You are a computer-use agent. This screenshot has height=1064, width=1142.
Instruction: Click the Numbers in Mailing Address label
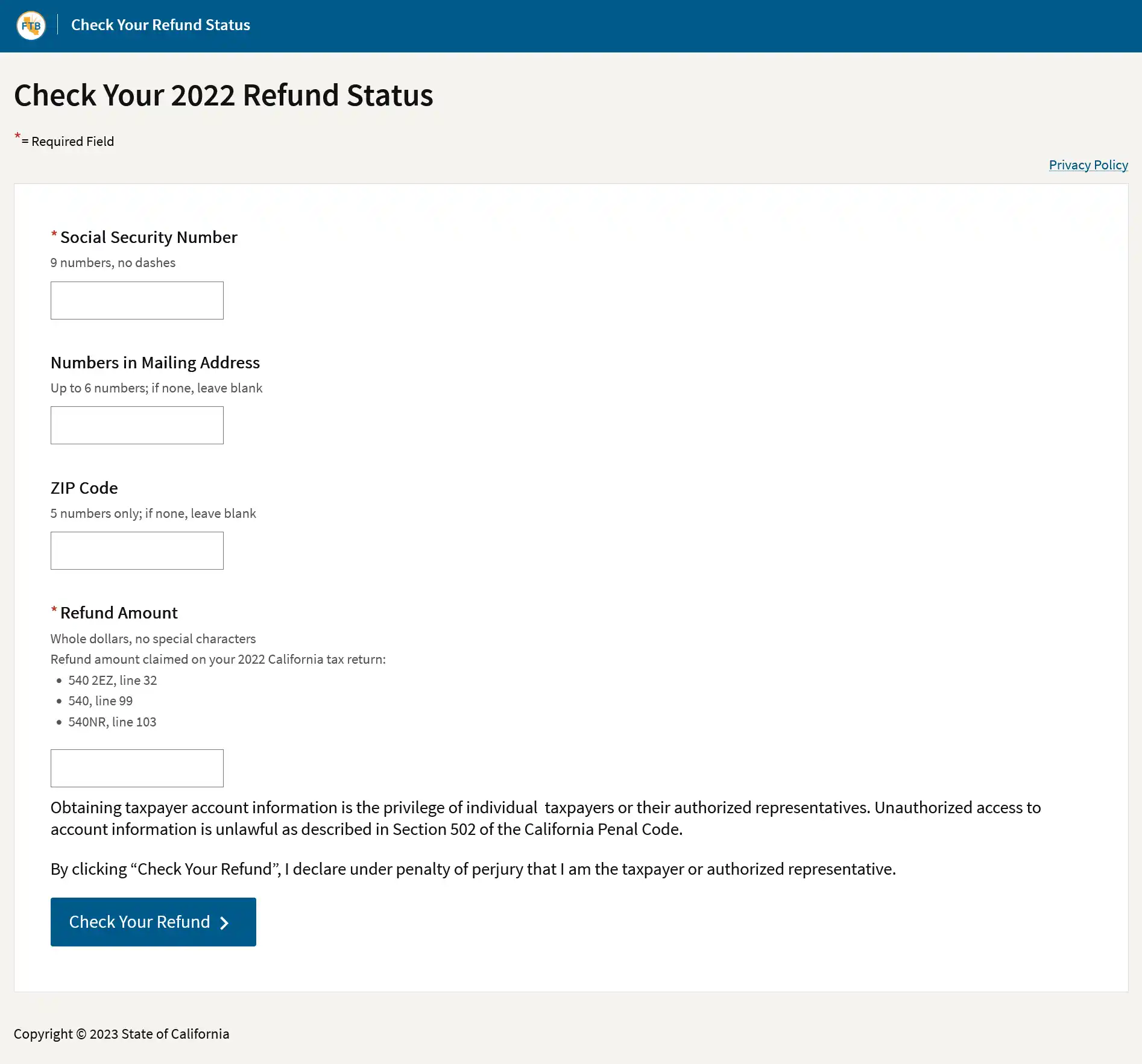tap(155, 363)
